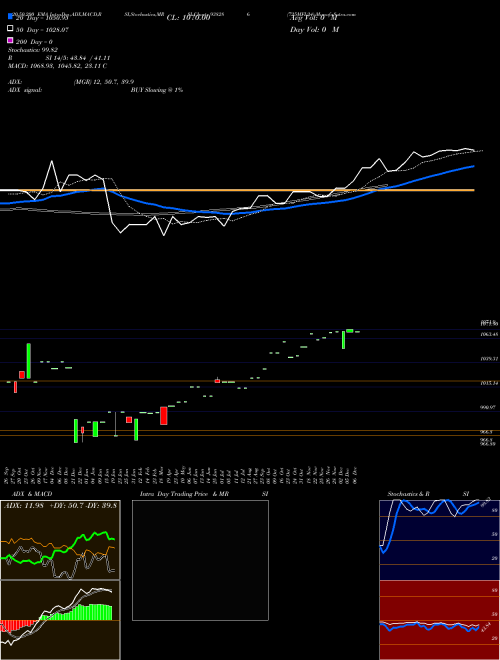
Task: Click the tall green candlestick near the left edge
Action: tap(29, 361)
